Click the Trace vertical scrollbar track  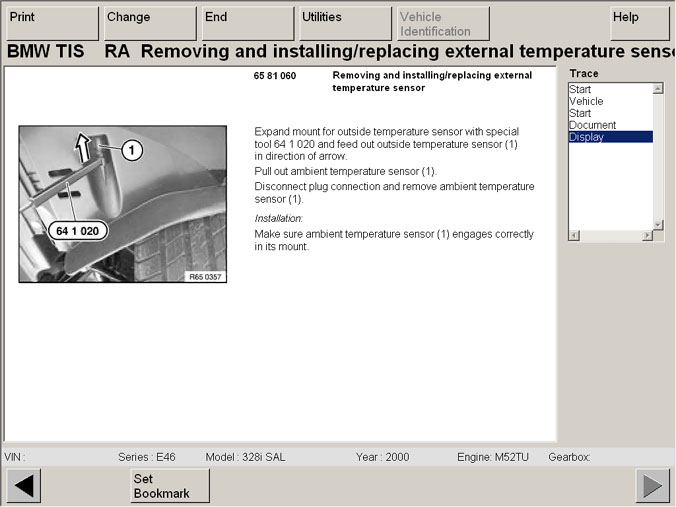[658, 156]
